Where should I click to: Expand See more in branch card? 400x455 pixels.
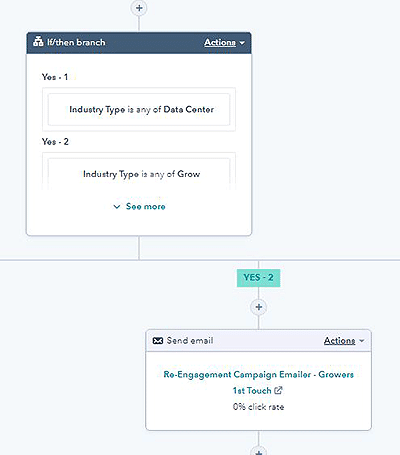tap(139, 206)
